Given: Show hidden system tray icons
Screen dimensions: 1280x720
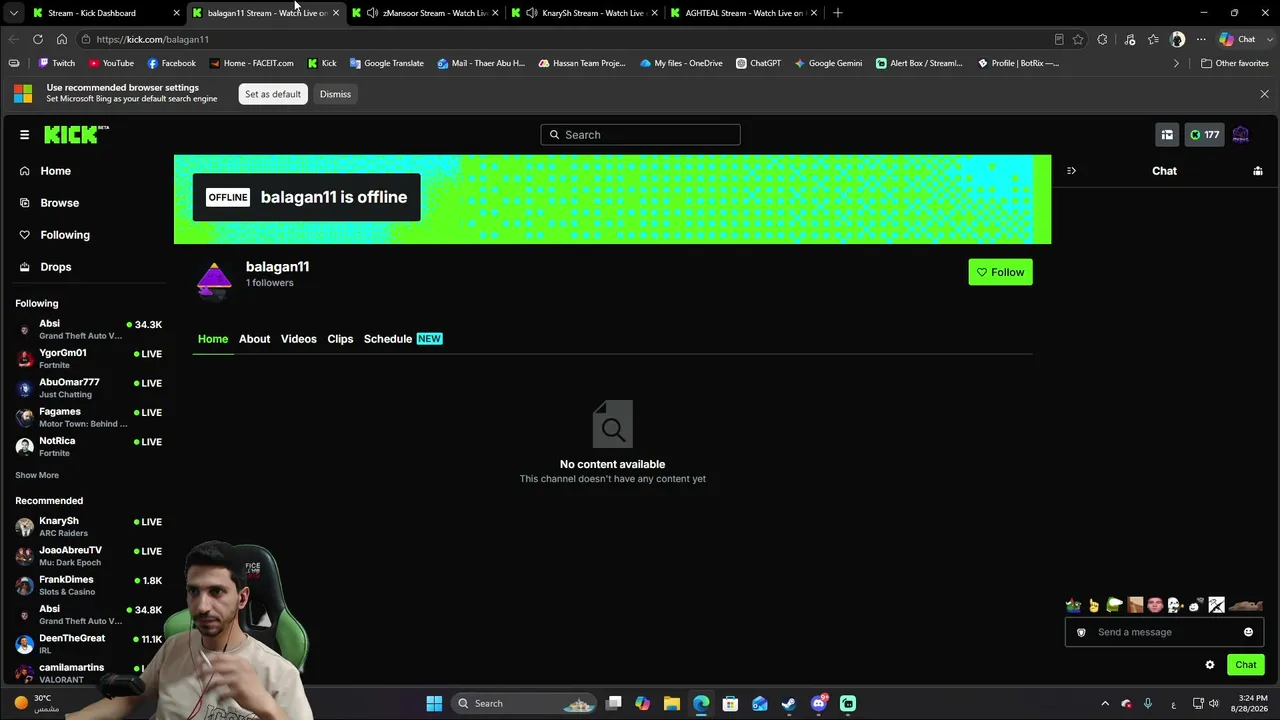Looking at the screenshot, I should click(1105, 704).
